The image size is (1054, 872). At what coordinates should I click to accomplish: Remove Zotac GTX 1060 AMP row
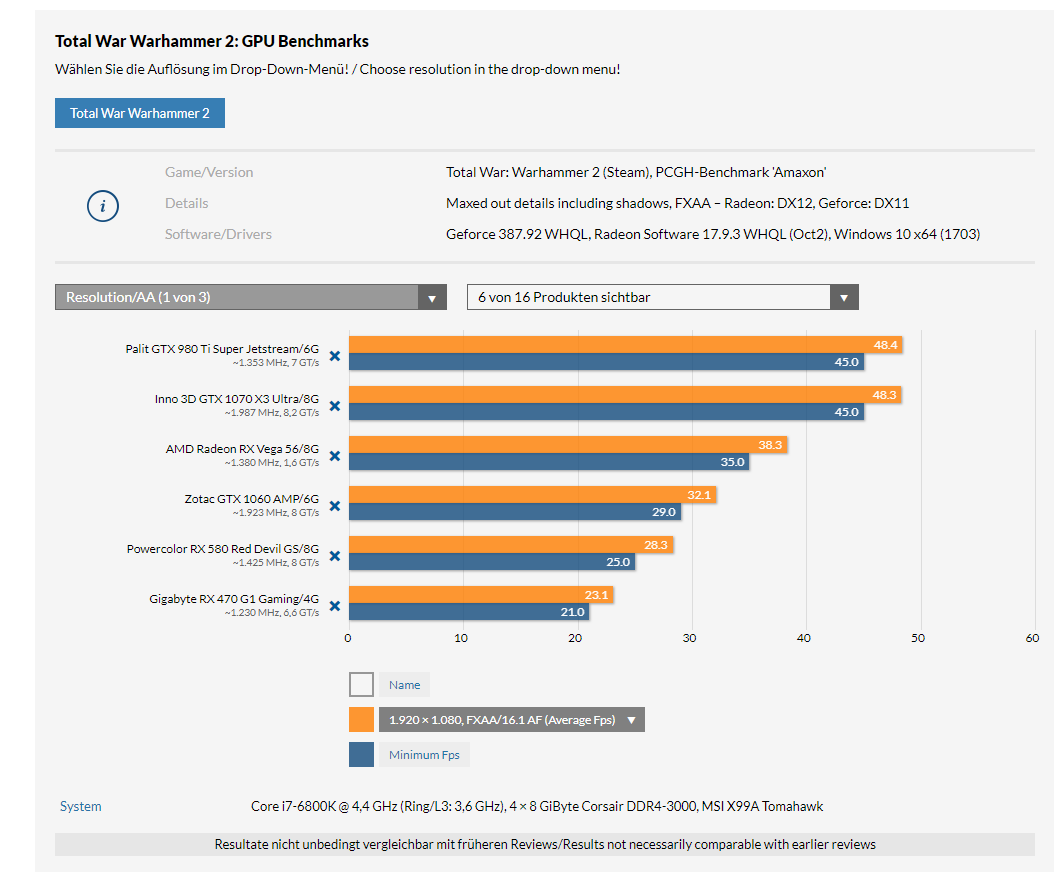[335, 506]
